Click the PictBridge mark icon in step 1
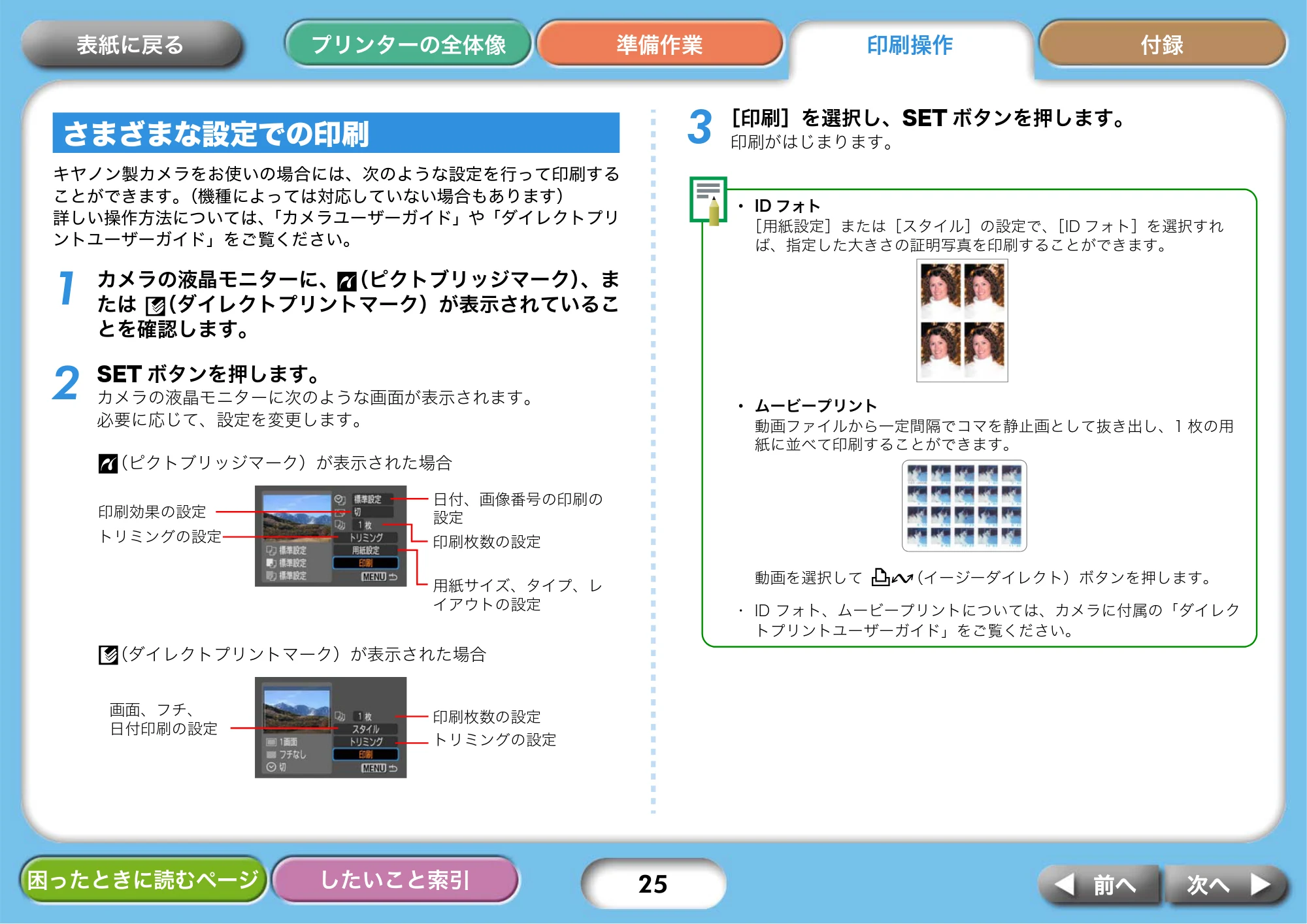Image resolution: width=1307 pixels, height=924 pixels. [x=346, y=281]
